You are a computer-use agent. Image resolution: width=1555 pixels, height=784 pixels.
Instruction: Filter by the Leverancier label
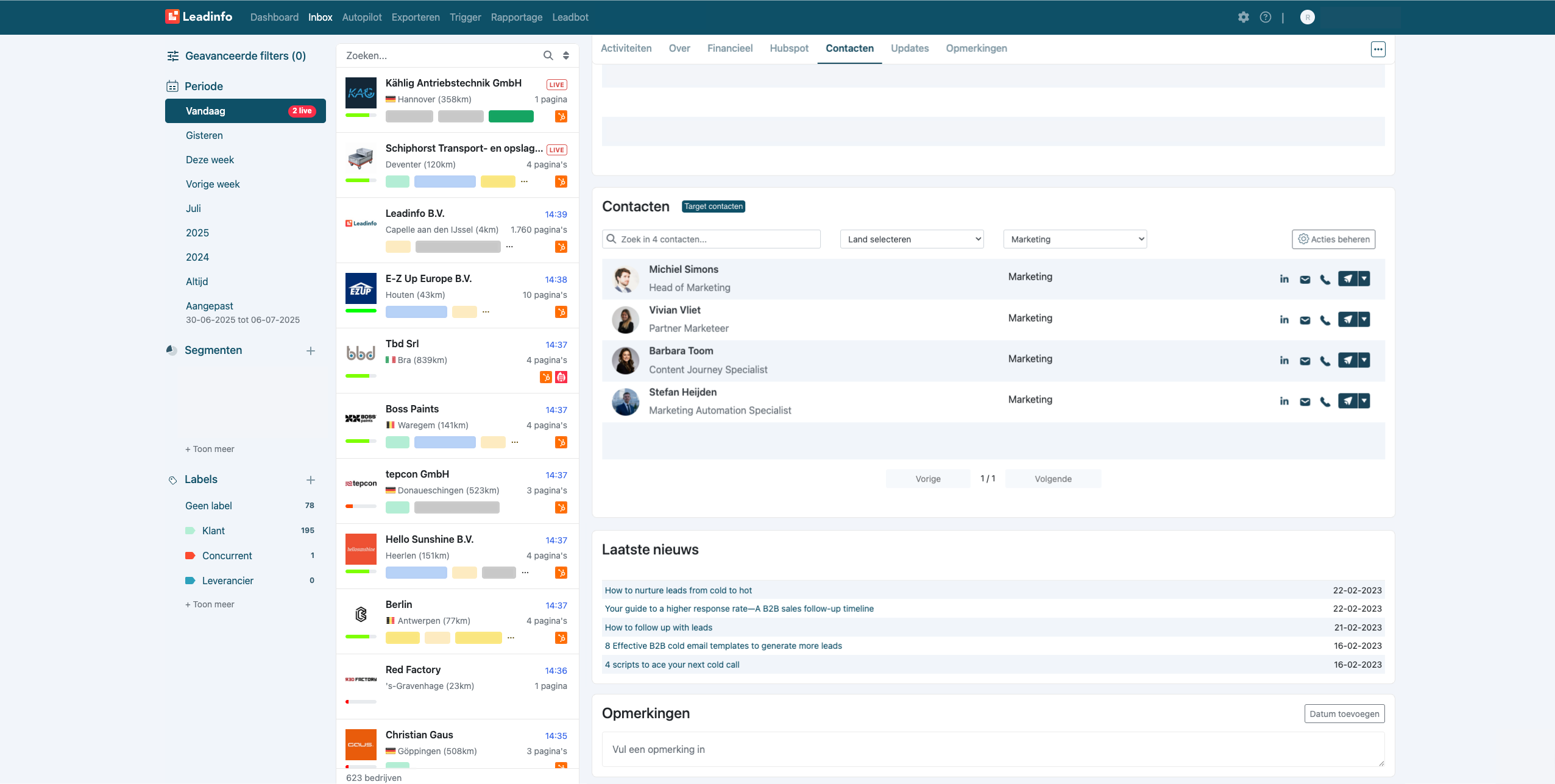[227, 581]
